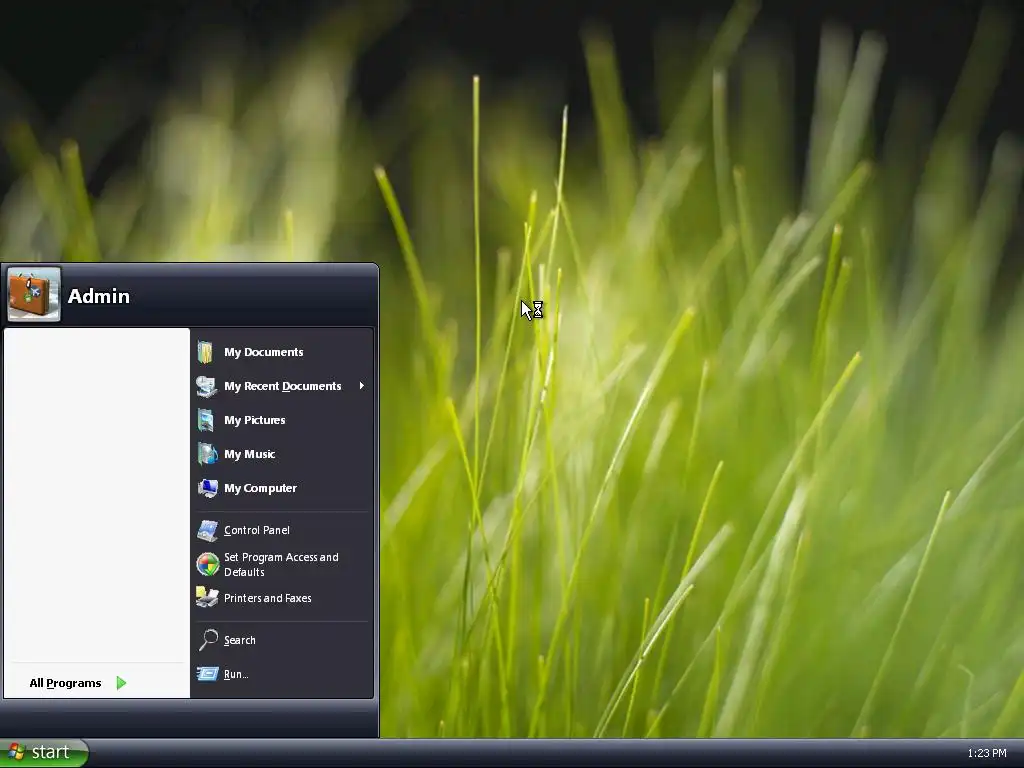Click the My Computer icon
This screenshot has height=768, width=1024.
pos(208,488)
